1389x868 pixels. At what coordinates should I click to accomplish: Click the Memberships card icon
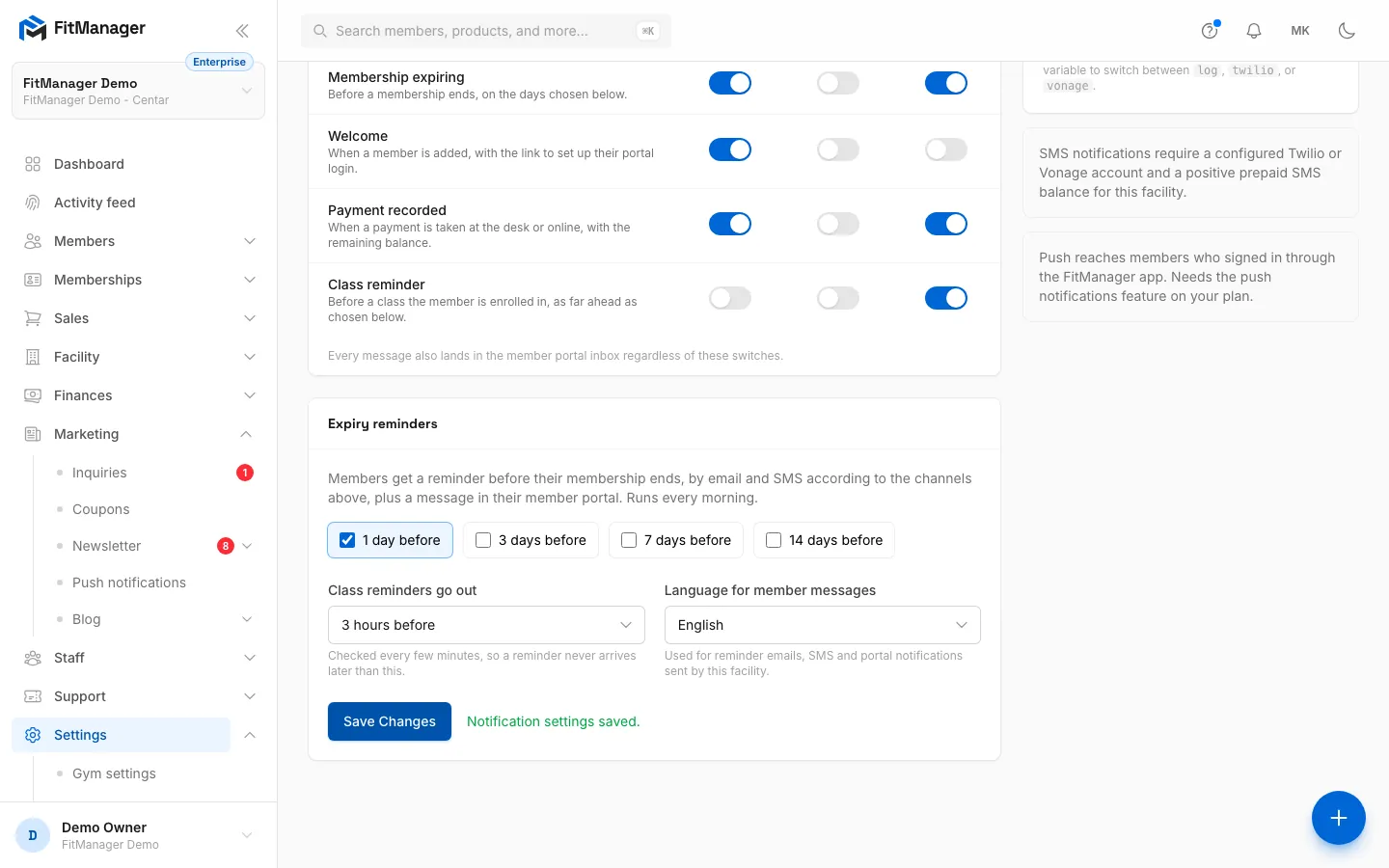point(33,280)
